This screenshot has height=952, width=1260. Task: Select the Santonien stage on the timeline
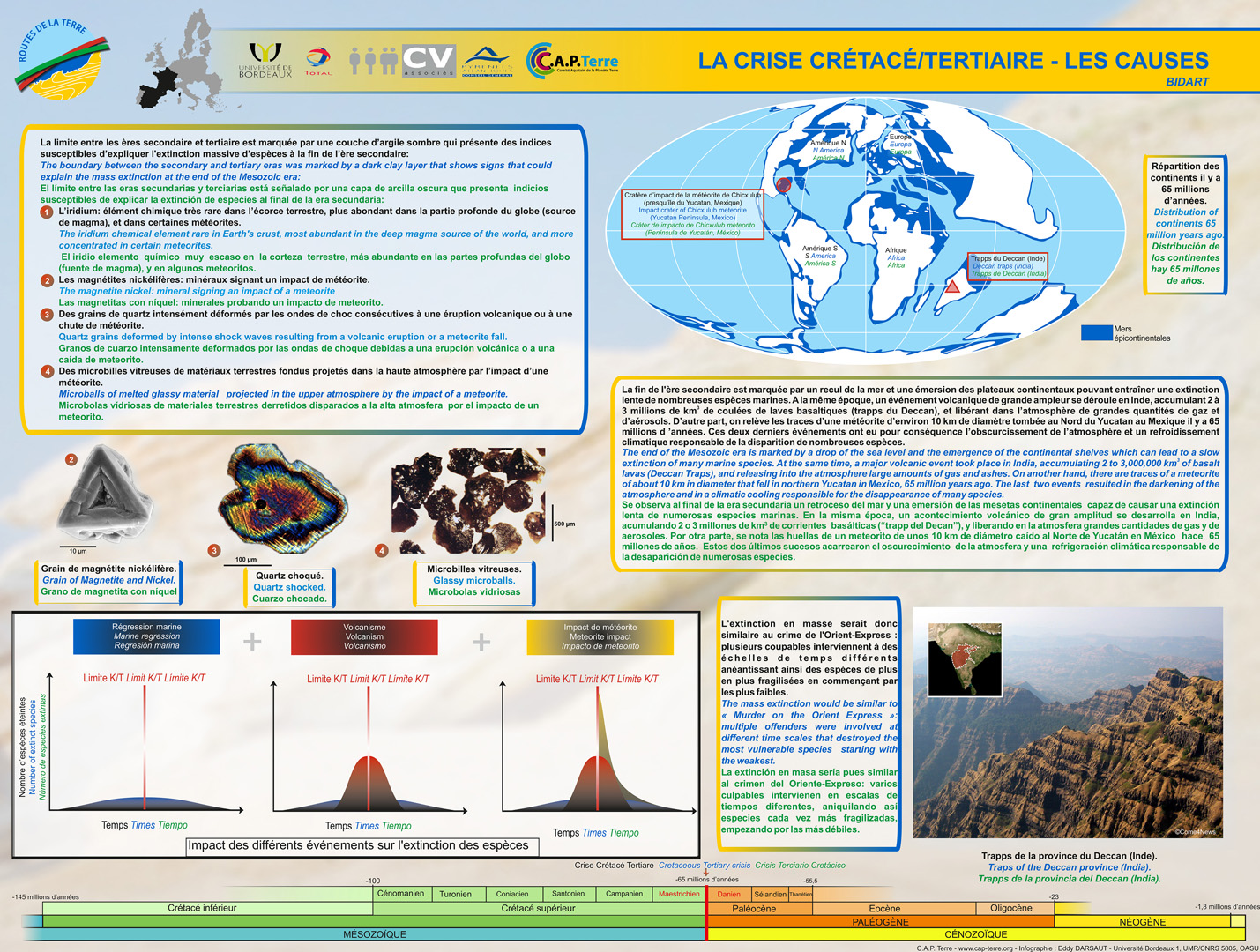click(x=569, y=894)
